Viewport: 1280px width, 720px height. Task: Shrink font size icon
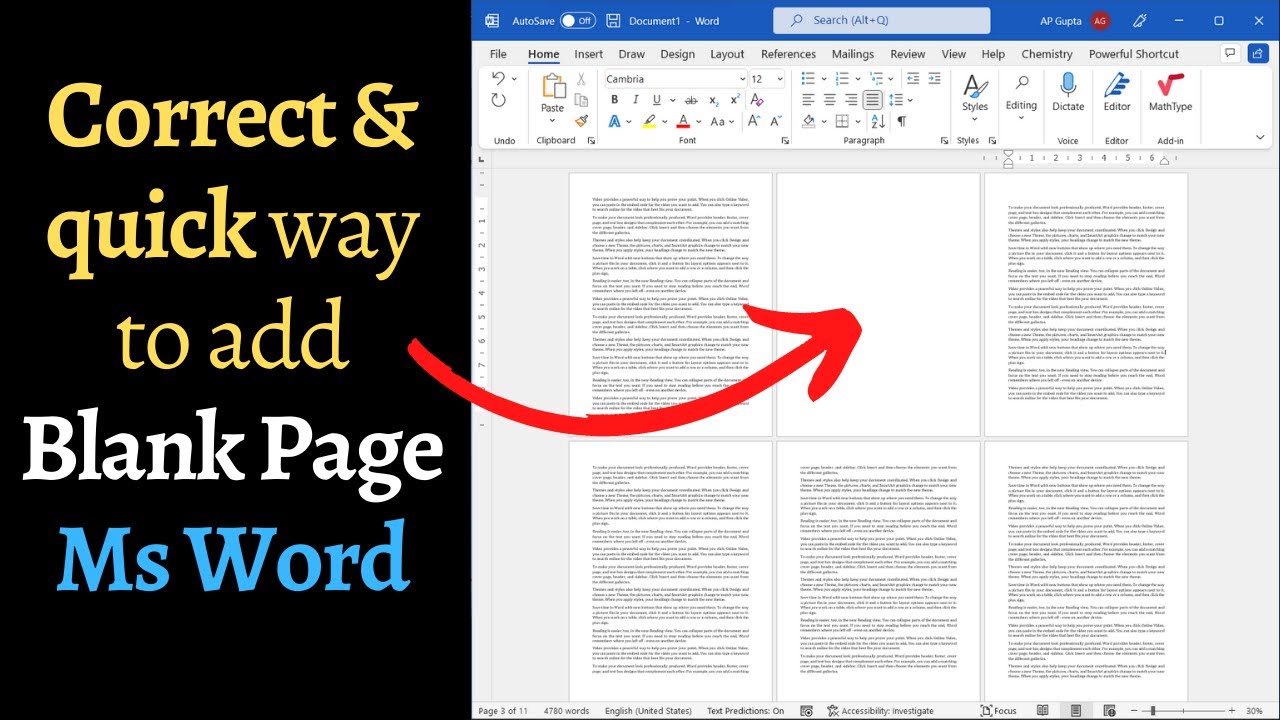point(775,121)
